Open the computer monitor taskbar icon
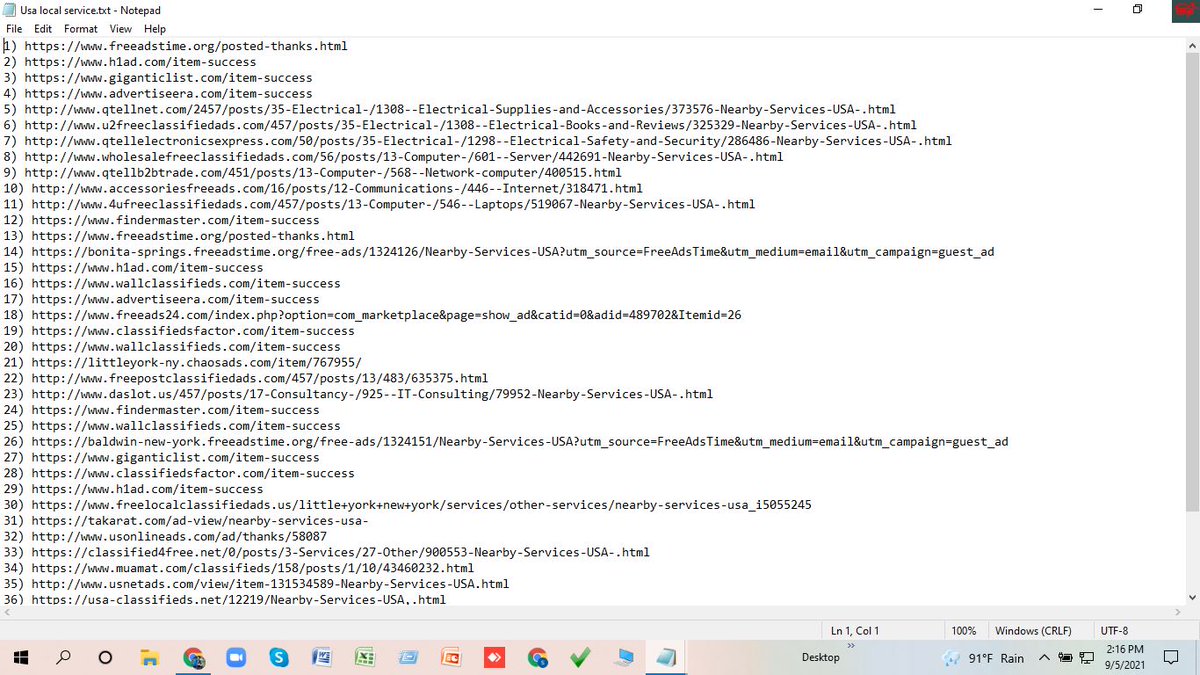The height and width of the screenshot is (675, 1200). click(x=624, y=658)
